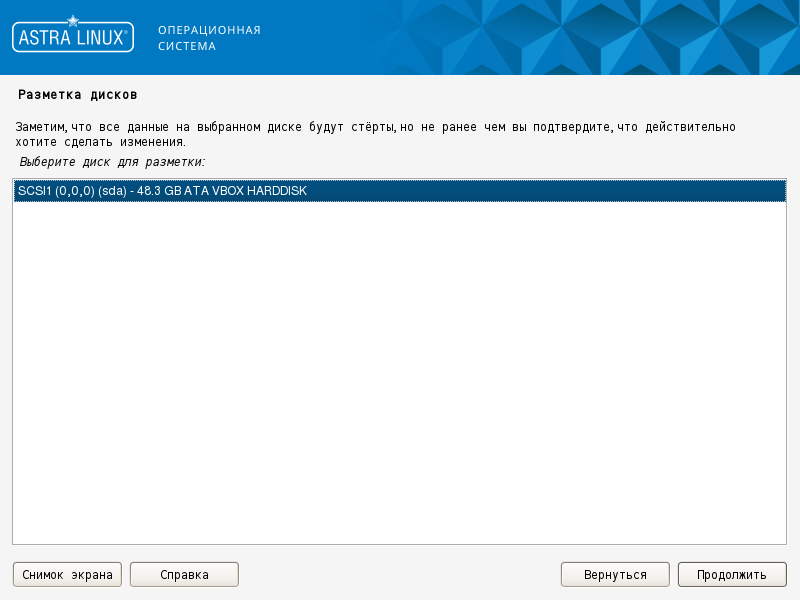
Task: Click the word хотите in the warning
Action: coord(31,139)
